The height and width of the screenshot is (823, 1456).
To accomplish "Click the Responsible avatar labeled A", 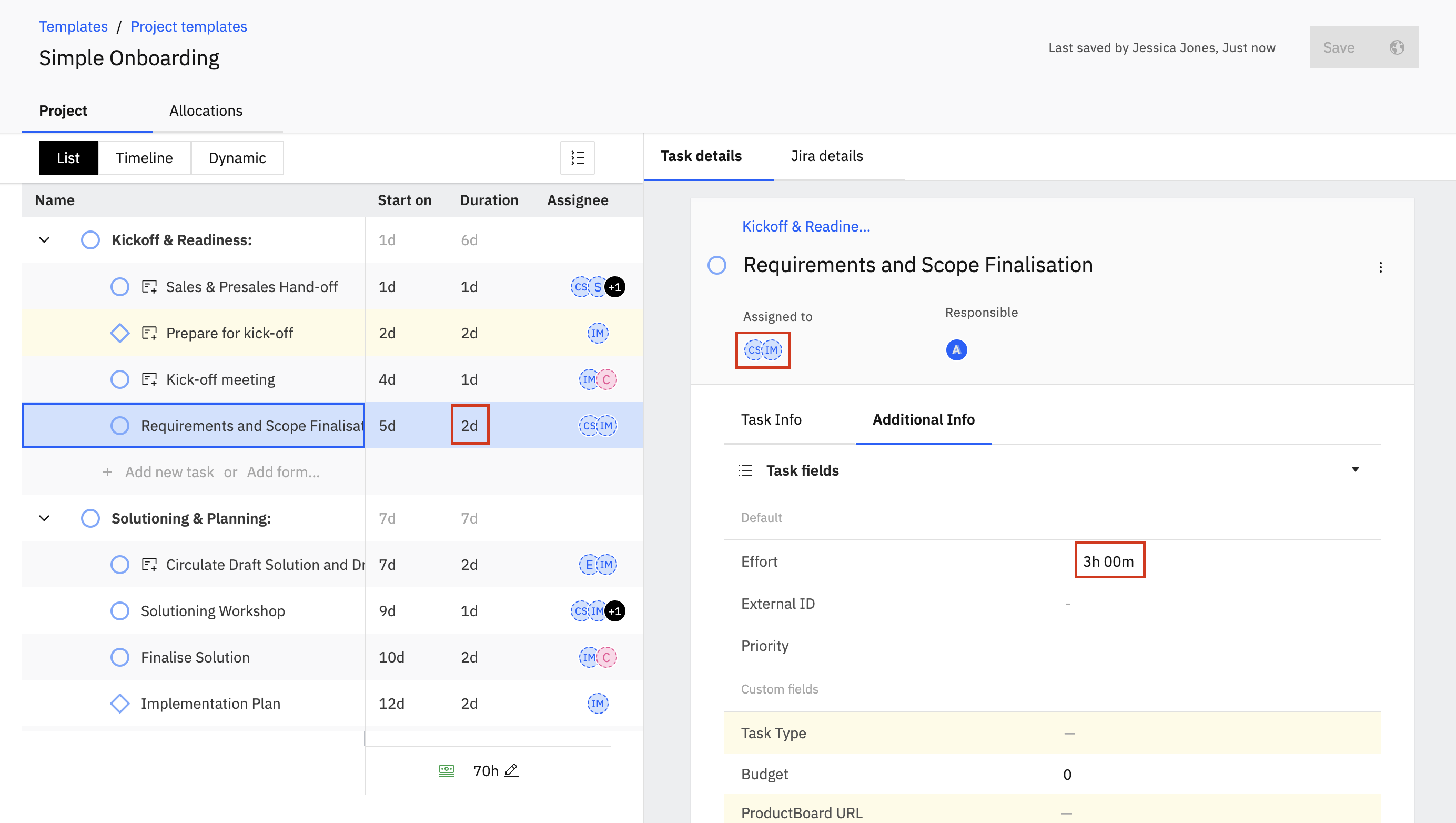I will point(956,350).
